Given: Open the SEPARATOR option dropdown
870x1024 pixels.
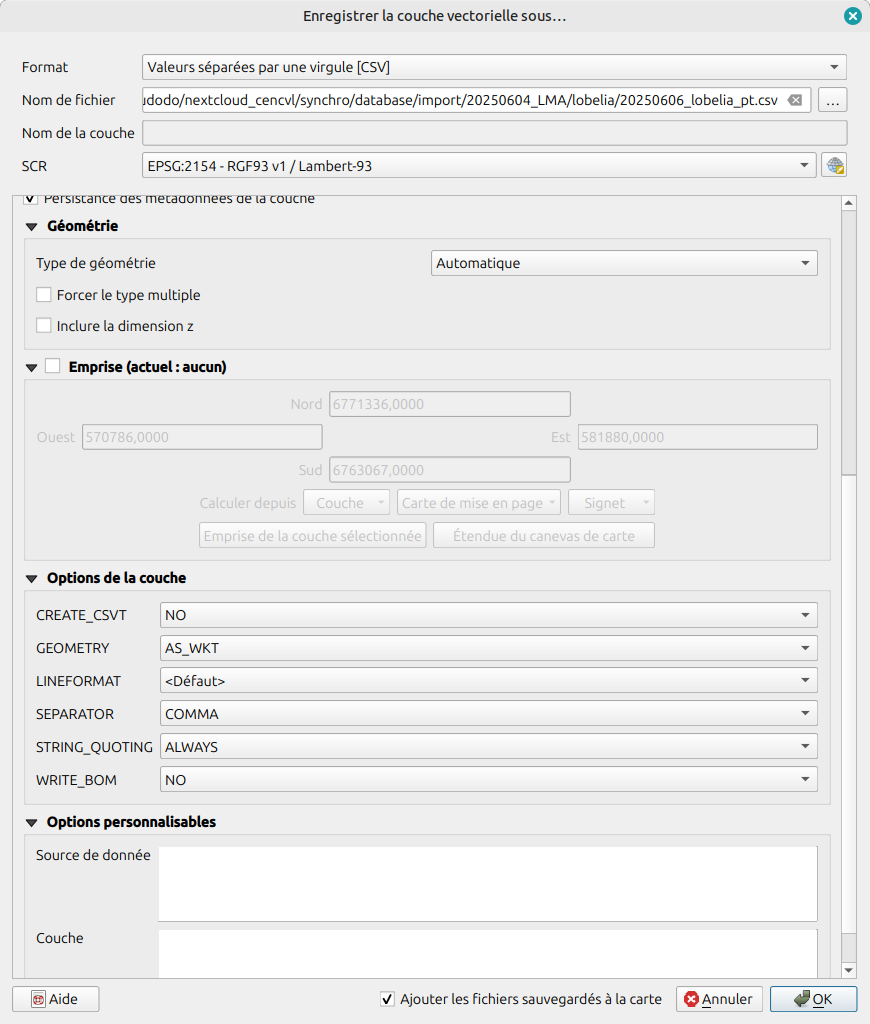Looking at the screenshot, I should point(488,714).
